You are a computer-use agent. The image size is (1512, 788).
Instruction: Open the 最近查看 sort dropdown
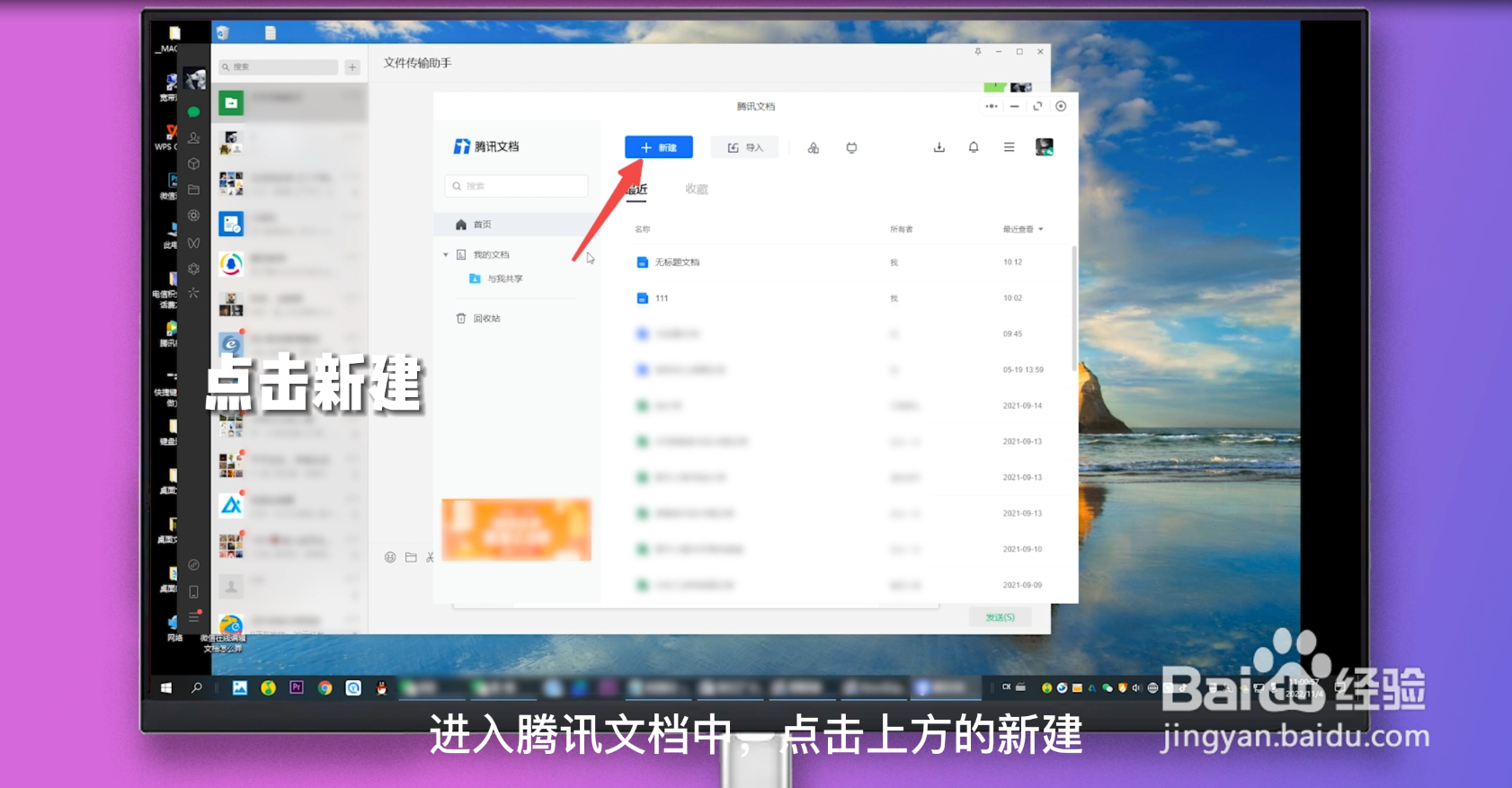click(1023, 229)
